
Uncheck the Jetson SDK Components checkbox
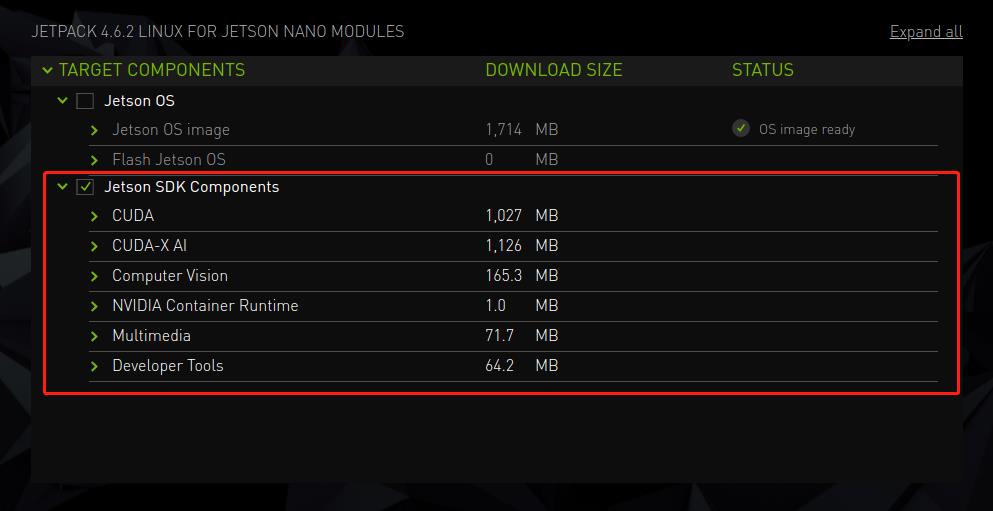click(85, 187)
